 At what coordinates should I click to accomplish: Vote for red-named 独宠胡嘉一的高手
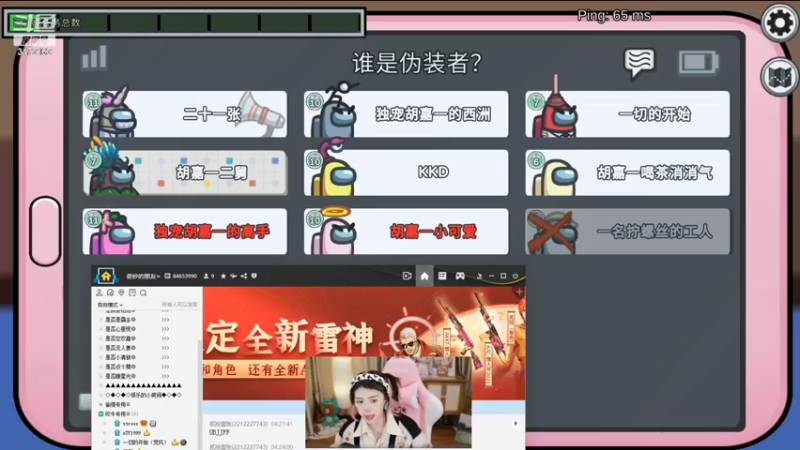click(185, 231)
